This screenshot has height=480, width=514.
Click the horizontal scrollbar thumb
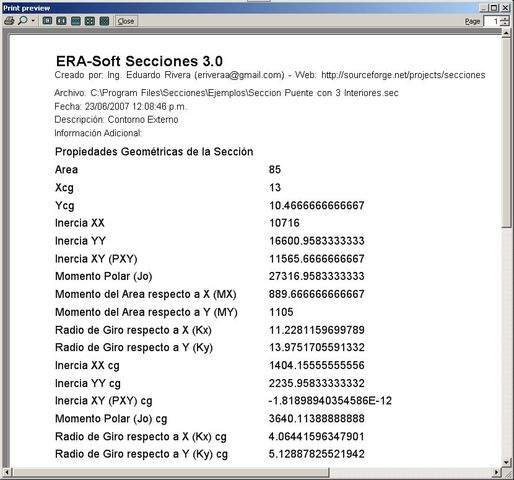(171, 472)
